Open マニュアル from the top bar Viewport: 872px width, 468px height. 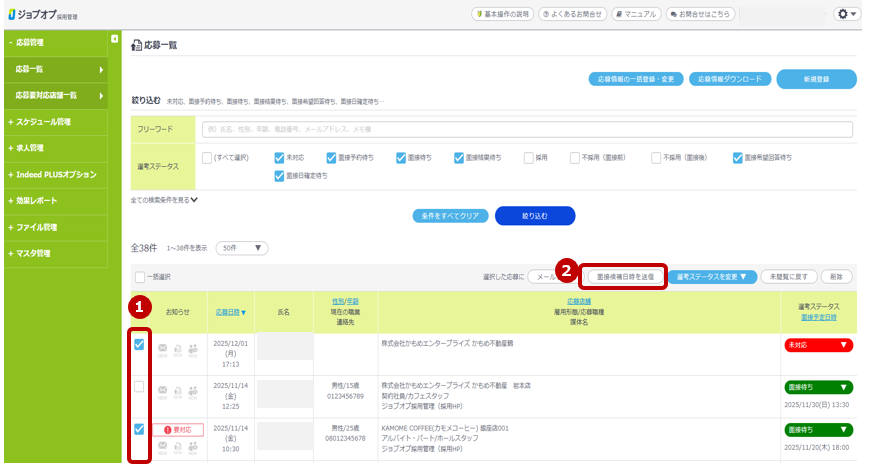[635, 14]
